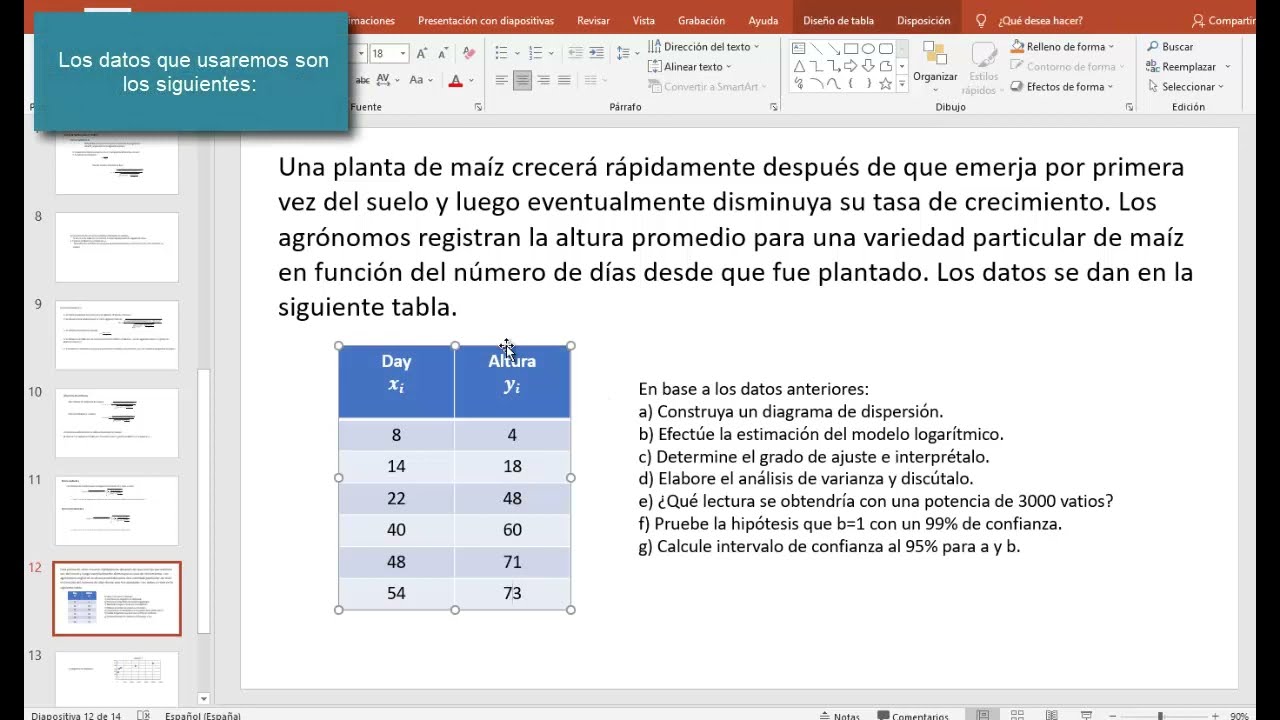1280x720 pixels.
Task: Switch to slide sorter view
Action: [1017, 716]
